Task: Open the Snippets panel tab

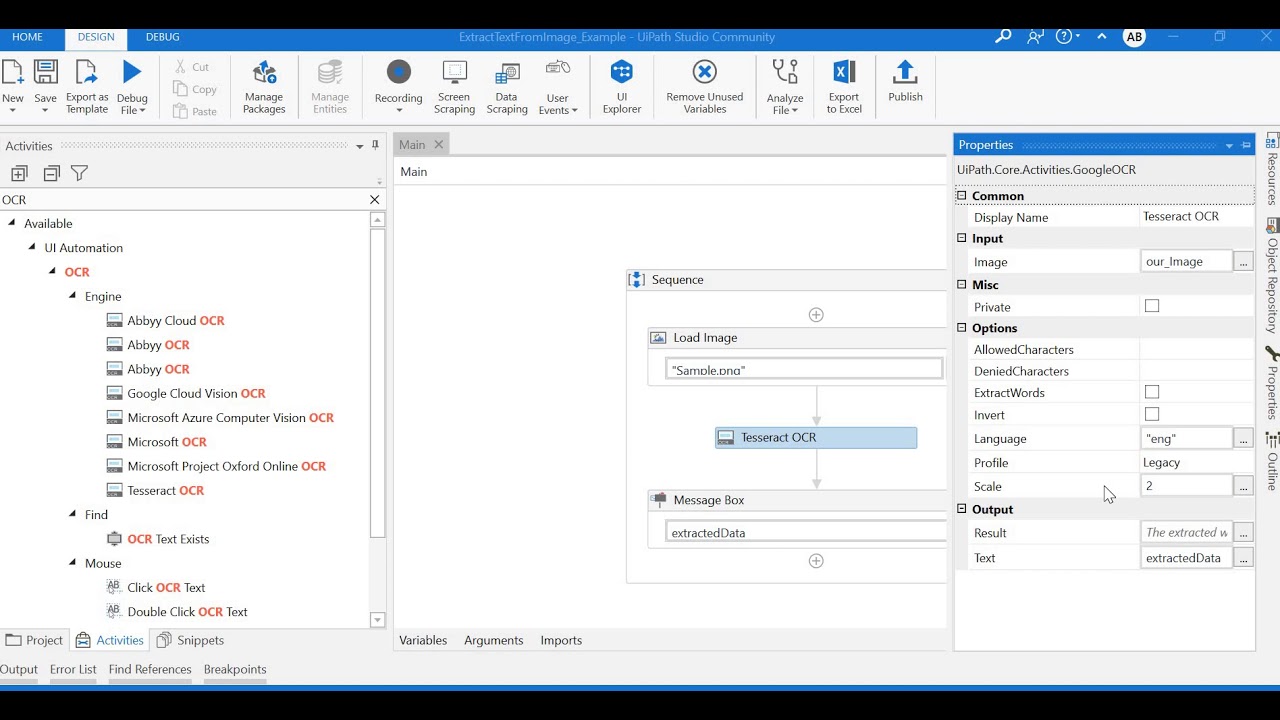Action: click(191, 640)
